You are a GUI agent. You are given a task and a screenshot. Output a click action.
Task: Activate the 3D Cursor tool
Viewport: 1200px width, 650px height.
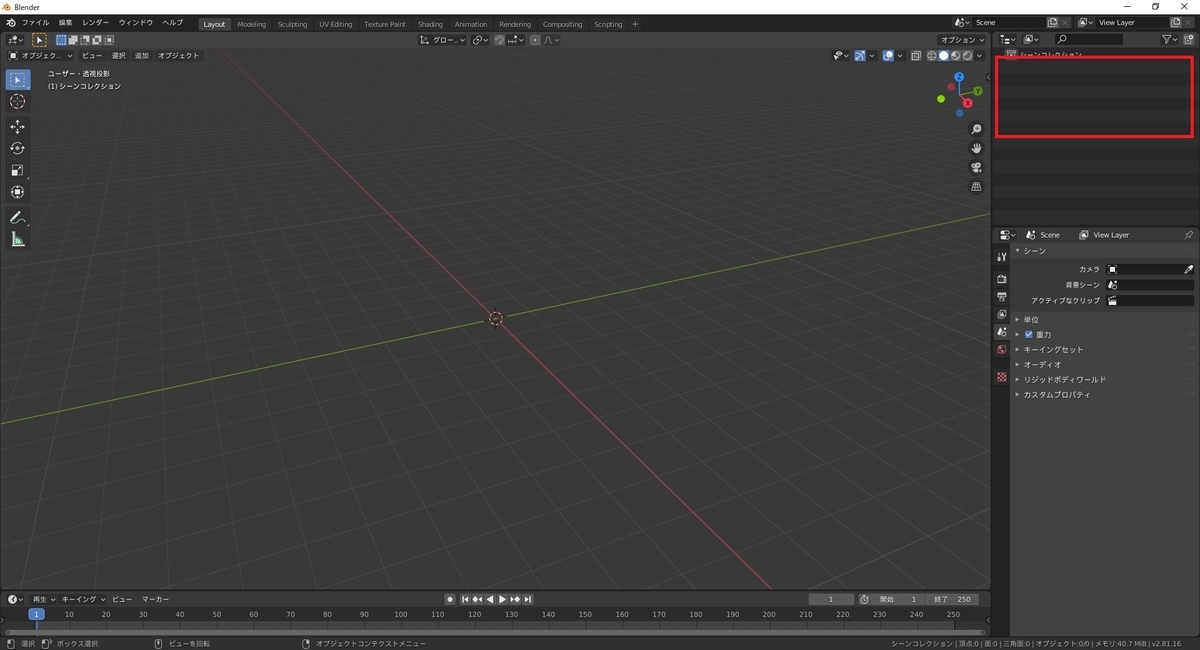pos(17,101)
